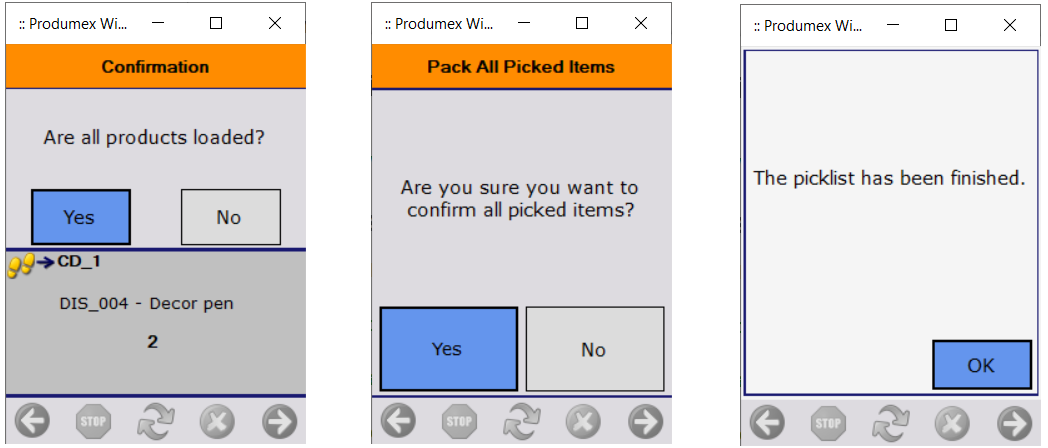Viewport: 1048px width, 448px height.
Task: Click refresh icon in Confirmation window
Action: point(156,421)
